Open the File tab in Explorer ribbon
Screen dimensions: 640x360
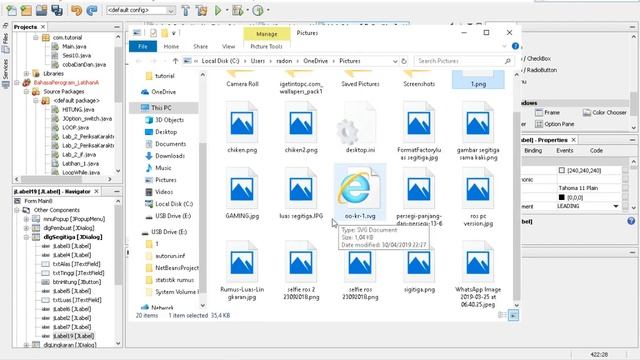143,47
